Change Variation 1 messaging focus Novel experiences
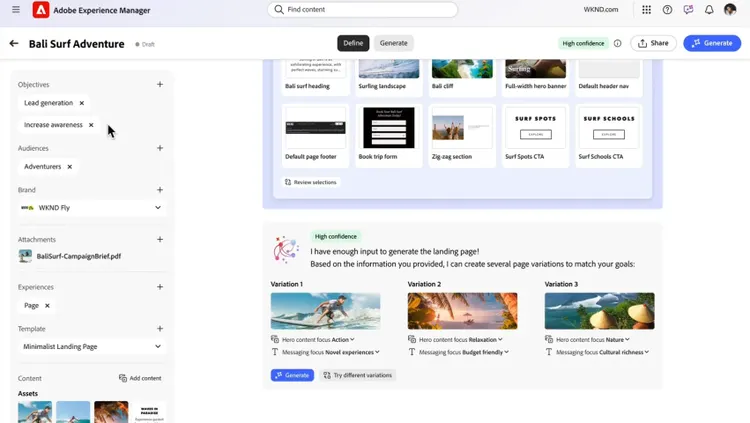This screenshot has height=423, width=750. coord(355,352)
